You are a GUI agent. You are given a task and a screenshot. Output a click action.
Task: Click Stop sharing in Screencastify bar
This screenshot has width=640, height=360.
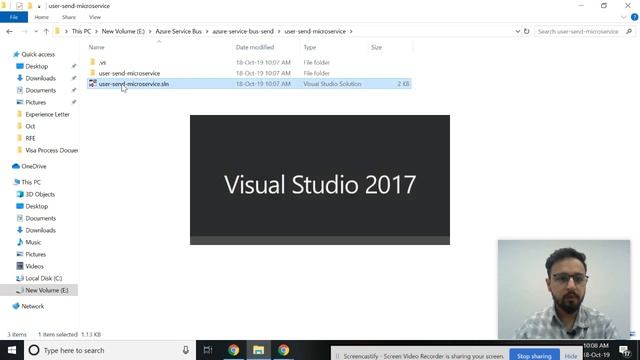534,356
